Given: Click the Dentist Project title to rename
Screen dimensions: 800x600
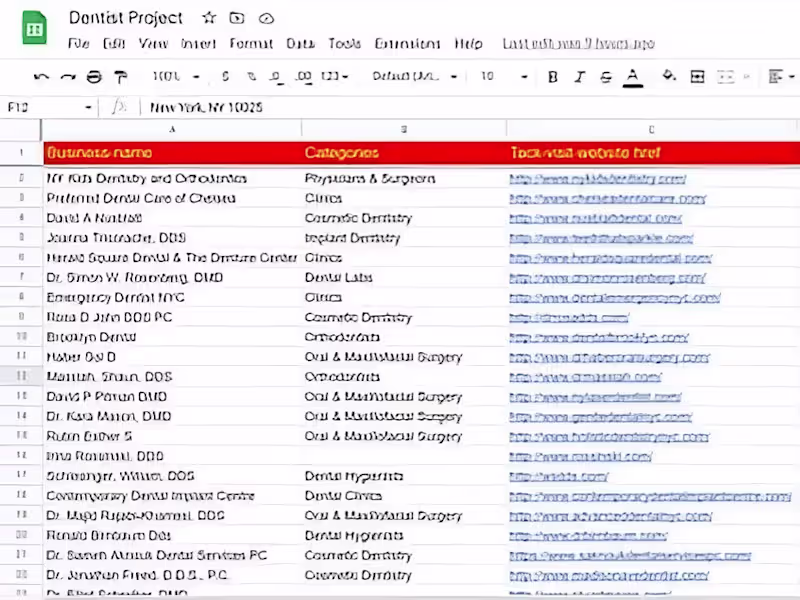Looking at the screenshot, I should 126,18.
